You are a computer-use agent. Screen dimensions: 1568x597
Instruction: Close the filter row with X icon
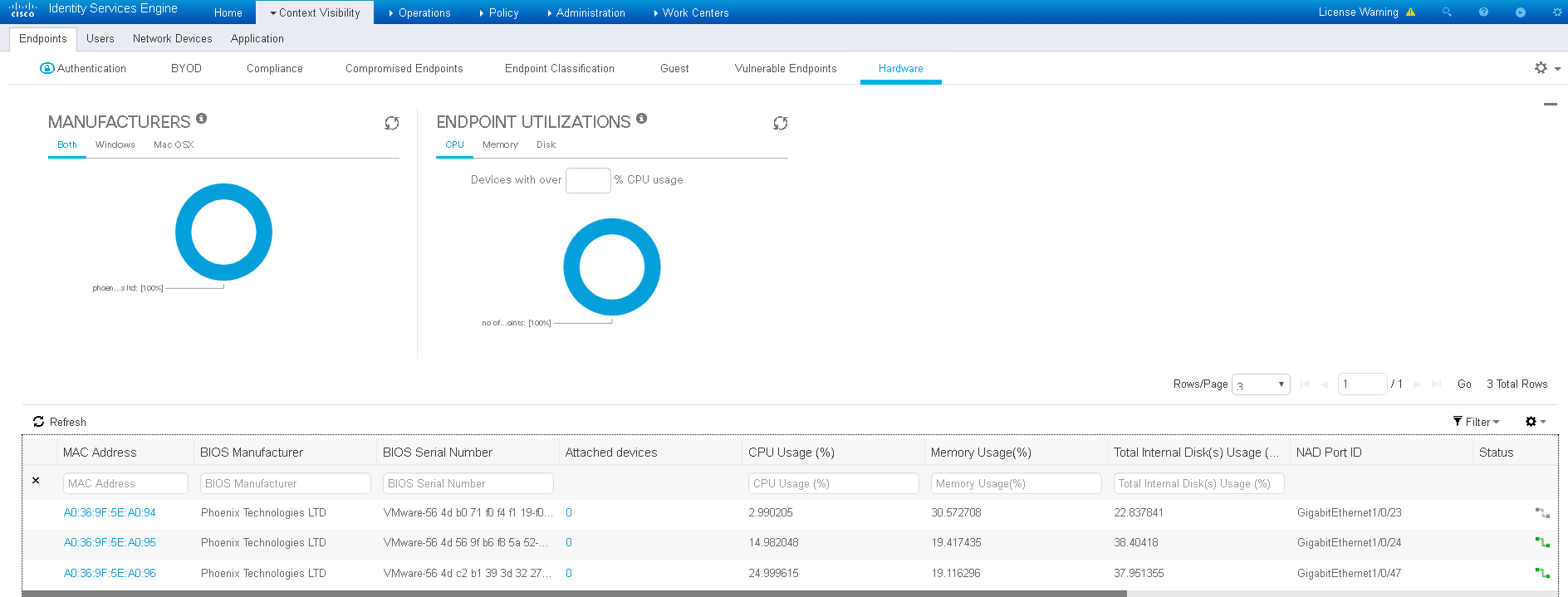coord(36,480)
